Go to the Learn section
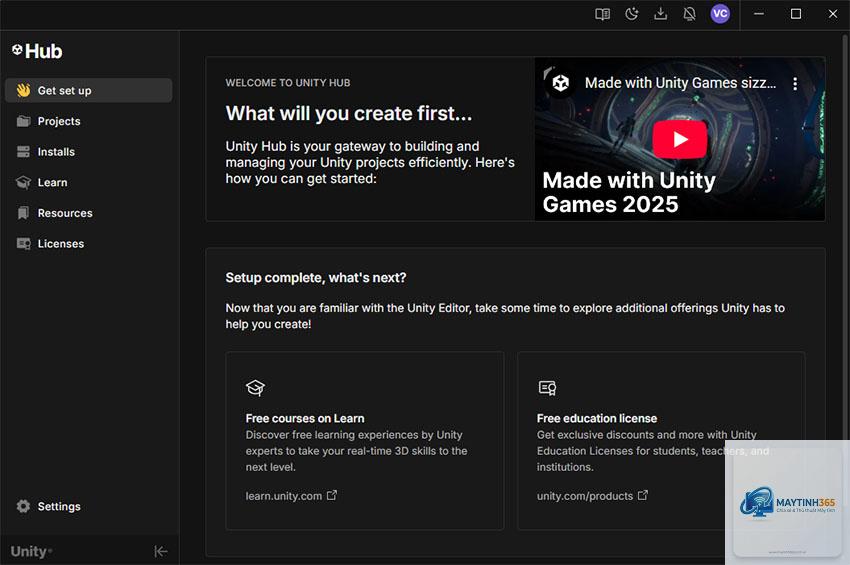The height and width of the screenshot is (565, 850). [88, 182]
